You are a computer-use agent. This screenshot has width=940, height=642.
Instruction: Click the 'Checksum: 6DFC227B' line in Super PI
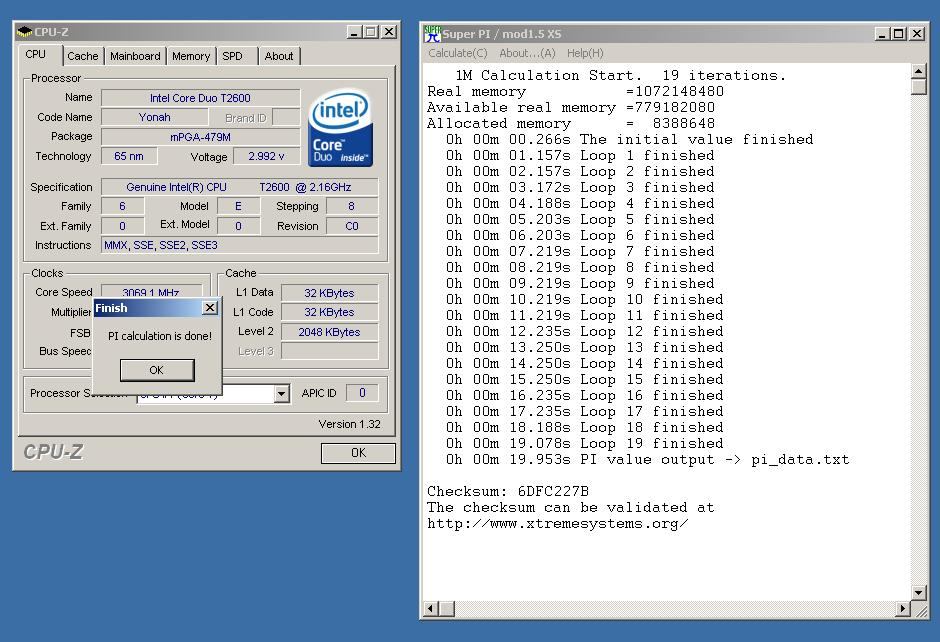click(x=508, y=492)
